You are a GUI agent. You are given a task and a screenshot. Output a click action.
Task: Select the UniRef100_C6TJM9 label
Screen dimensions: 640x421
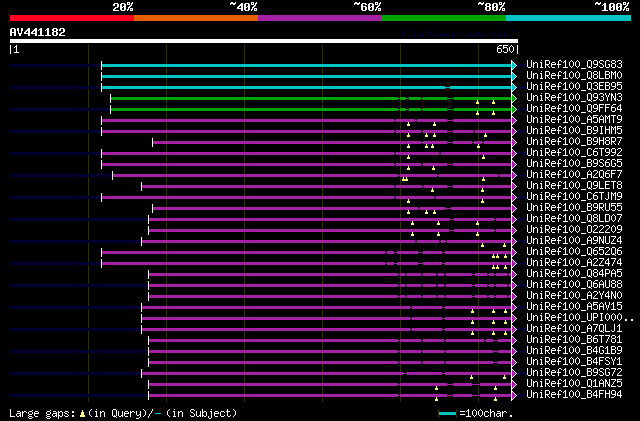(574, 197)
